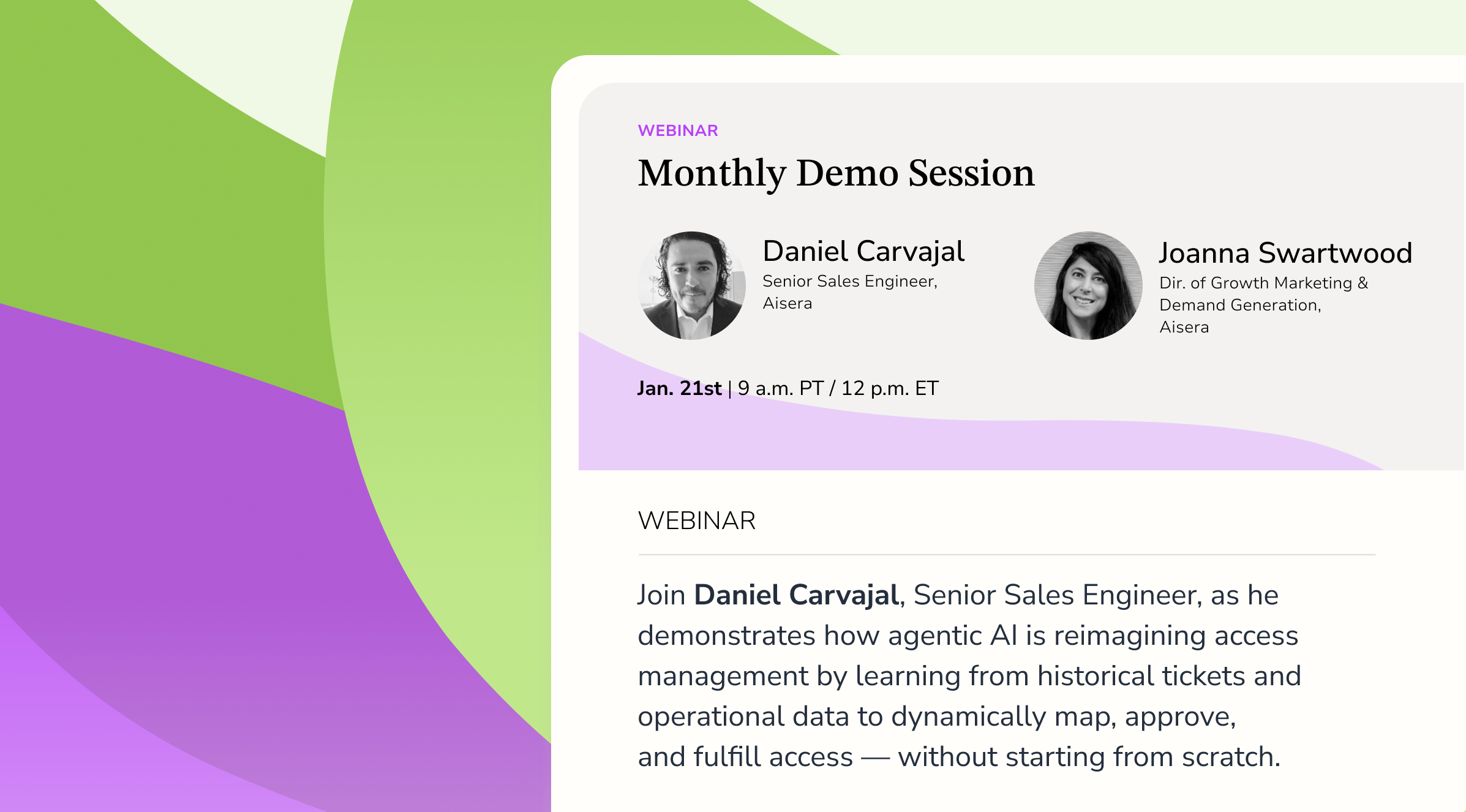This screenshot has width=1466, height=812.
Task: Click the black WEBINAR section heading
Action: 696,521
